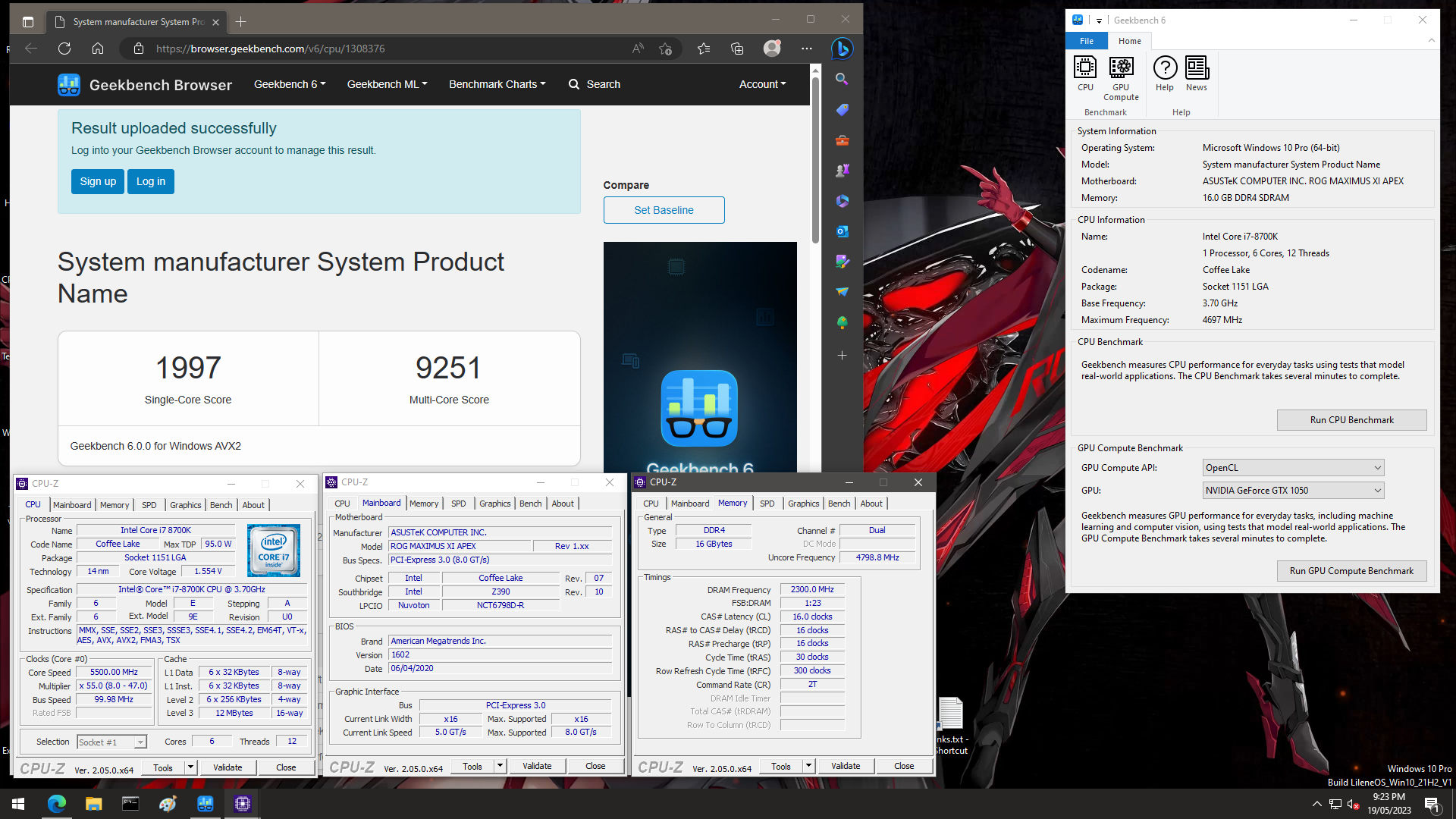Open Tools dropdown arrow in CPU-Z CPU window
Viewport: 1456px width, 819px height.
point(190,767)
